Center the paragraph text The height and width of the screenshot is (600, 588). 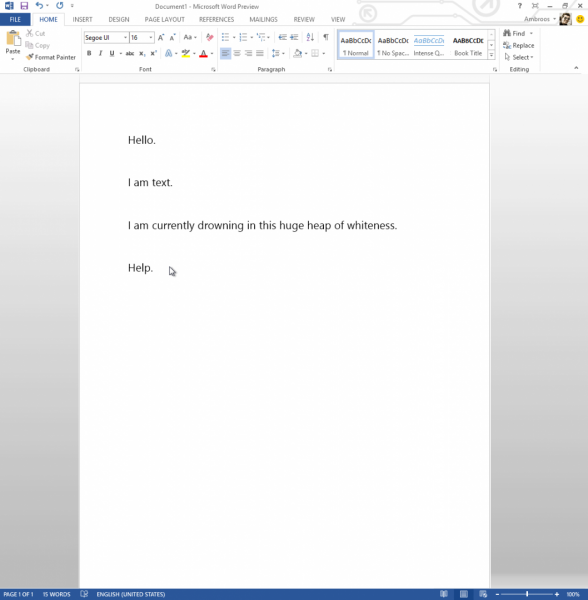point(237,53)
